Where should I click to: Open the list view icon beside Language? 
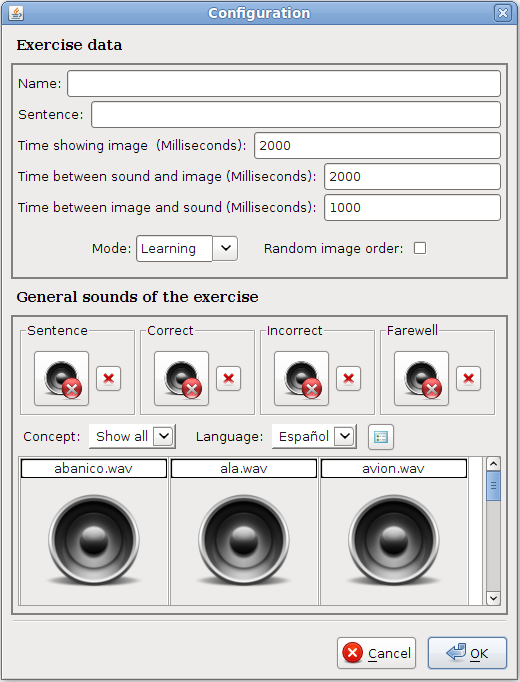tap(381, 437)
